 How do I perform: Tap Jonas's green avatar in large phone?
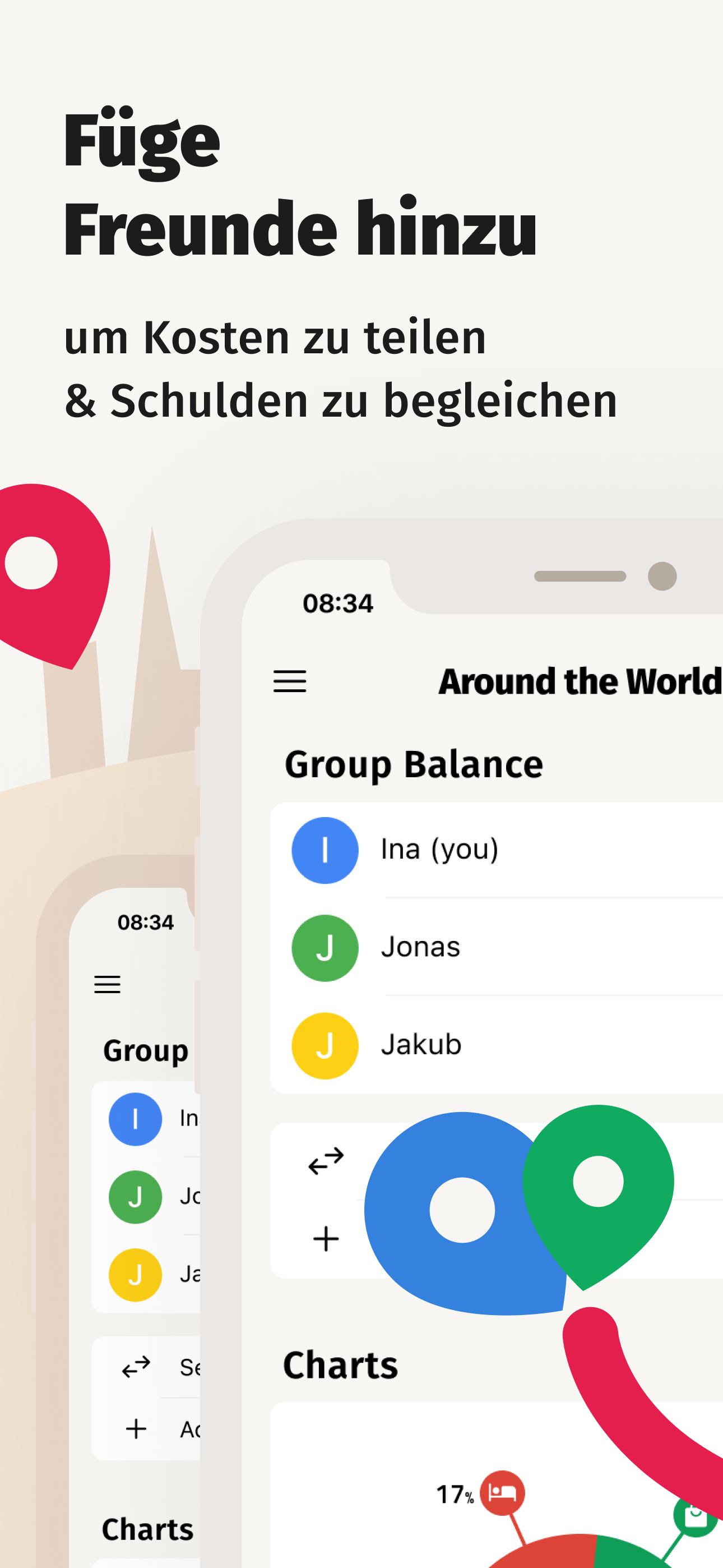(325, 948)
